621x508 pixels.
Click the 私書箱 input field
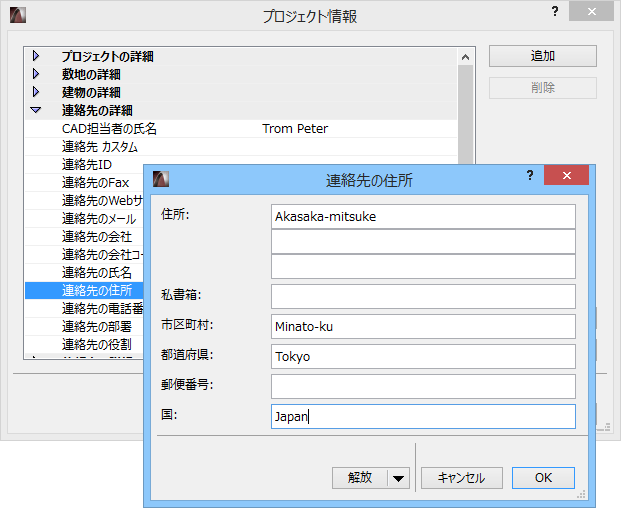pyautogui.click(x=423, y=297)
